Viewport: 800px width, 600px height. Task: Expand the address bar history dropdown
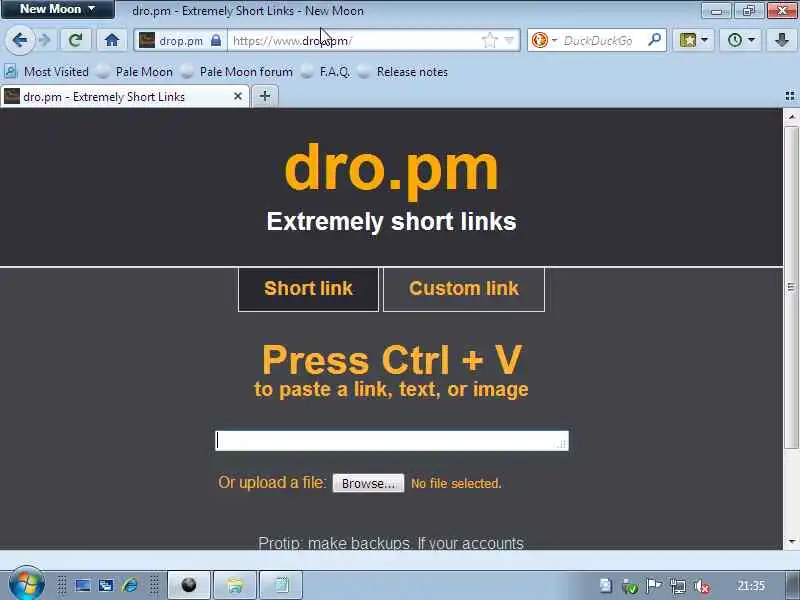tap(509, 40)
